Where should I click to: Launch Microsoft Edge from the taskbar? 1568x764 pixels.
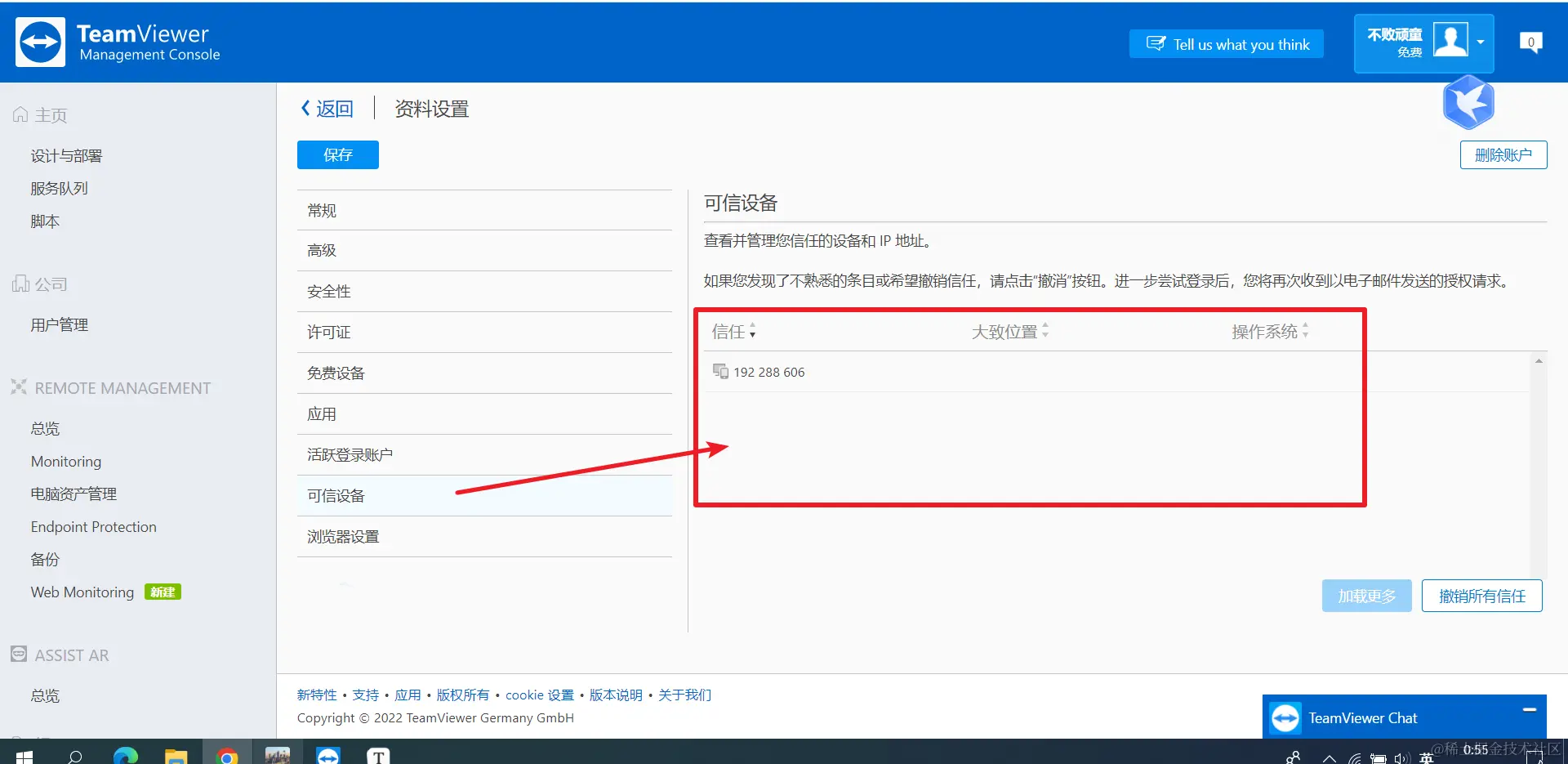[126, 757]
